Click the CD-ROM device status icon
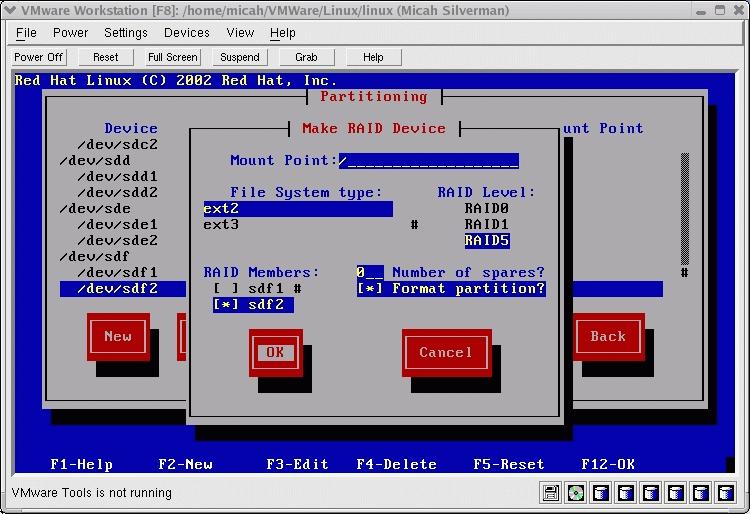Screen dimensions: 750x514 575,492
